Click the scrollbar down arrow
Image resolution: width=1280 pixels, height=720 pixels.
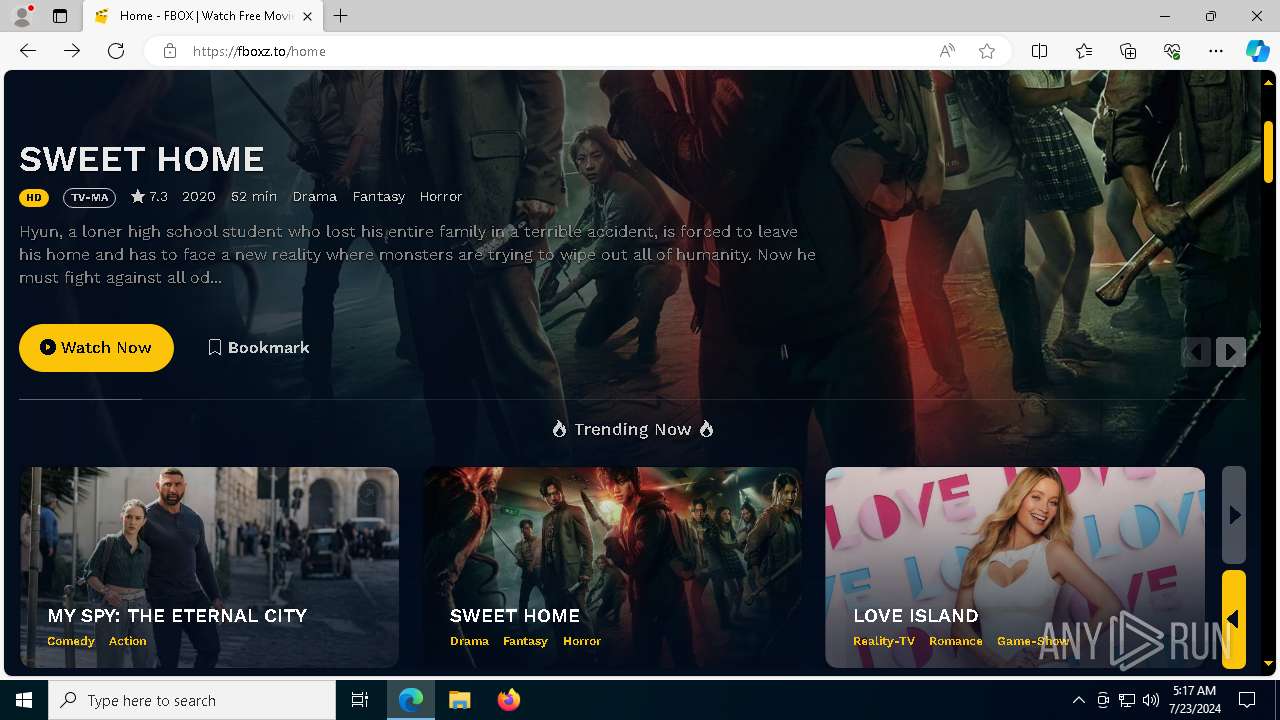tap(1268, 663)
